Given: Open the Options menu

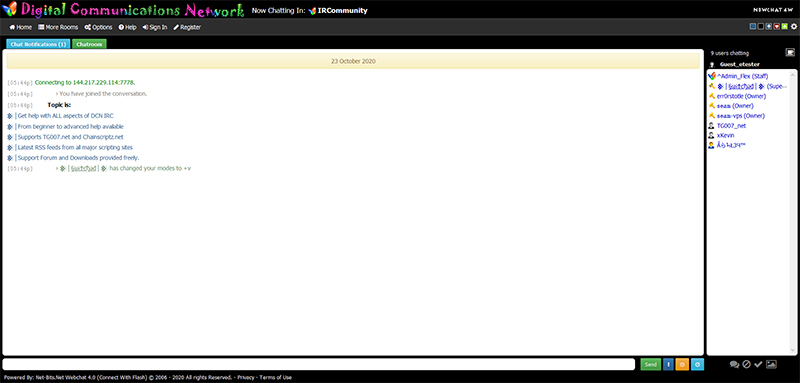Looking at the screenshot, I should click(x=98, y=27).
